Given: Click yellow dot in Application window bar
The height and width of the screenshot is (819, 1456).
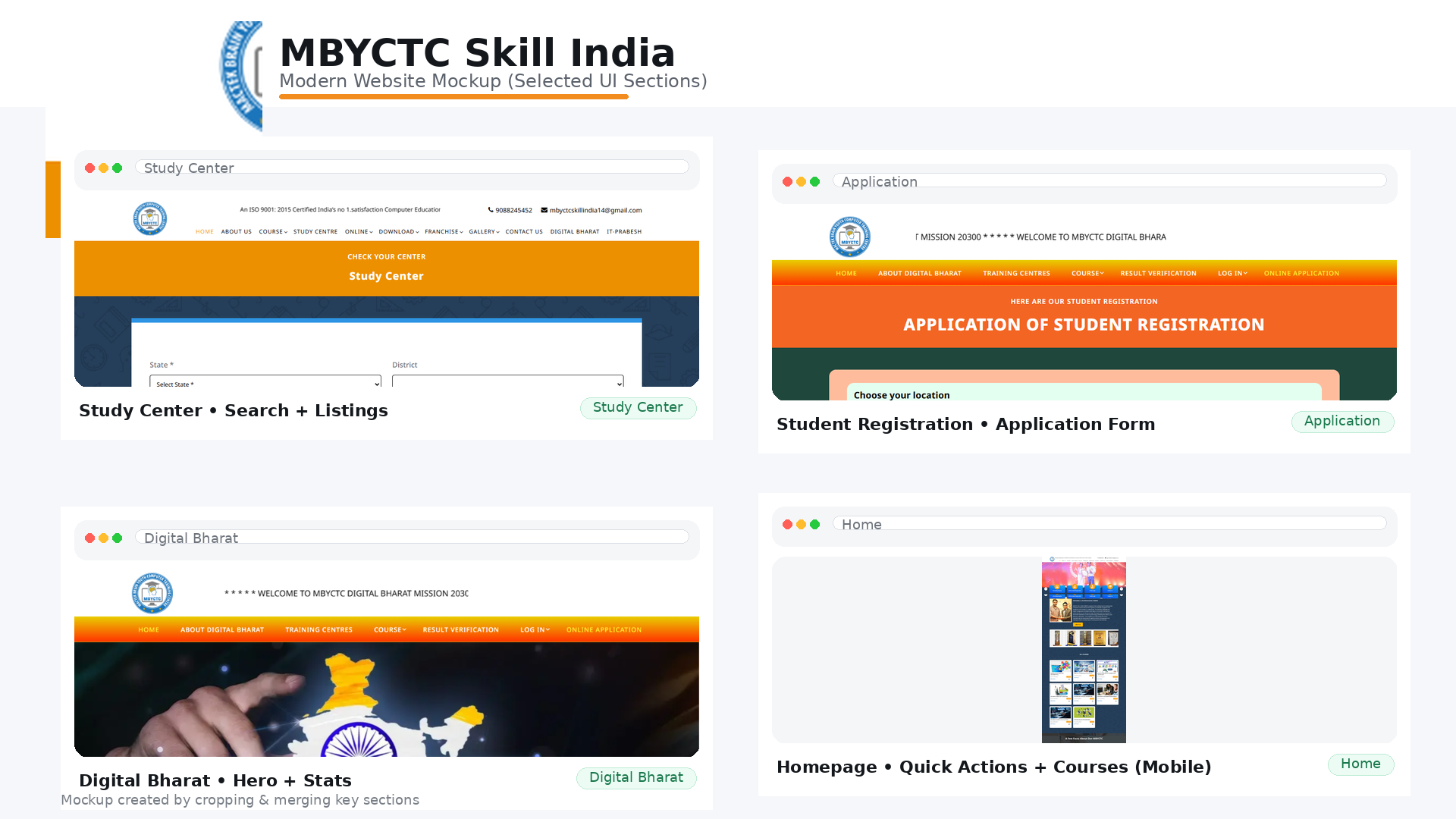Looking at the screenshot, I should point(802,182).
